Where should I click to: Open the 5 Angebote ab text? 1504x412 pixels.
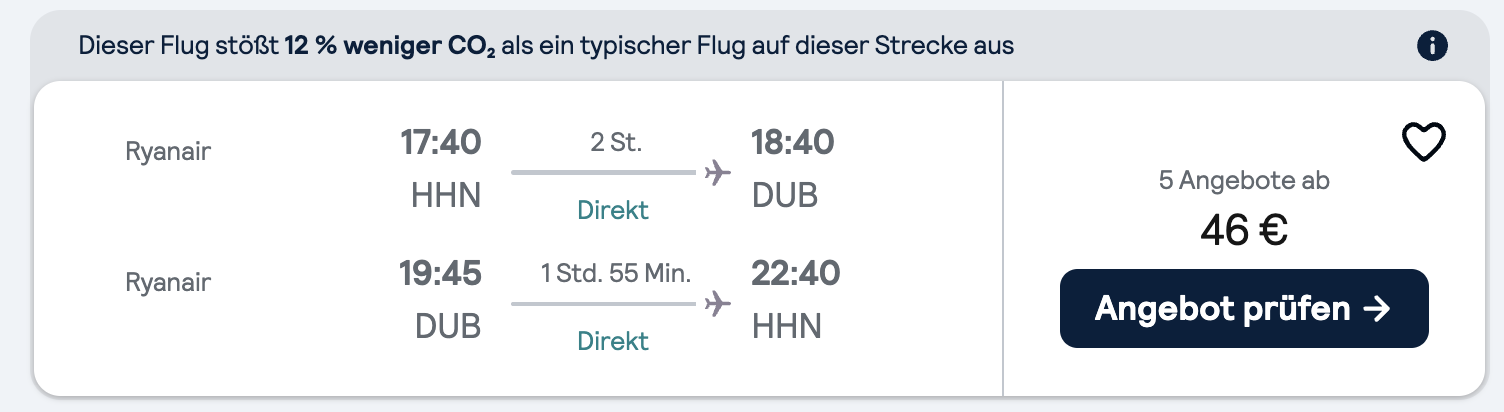point(1244,181)
